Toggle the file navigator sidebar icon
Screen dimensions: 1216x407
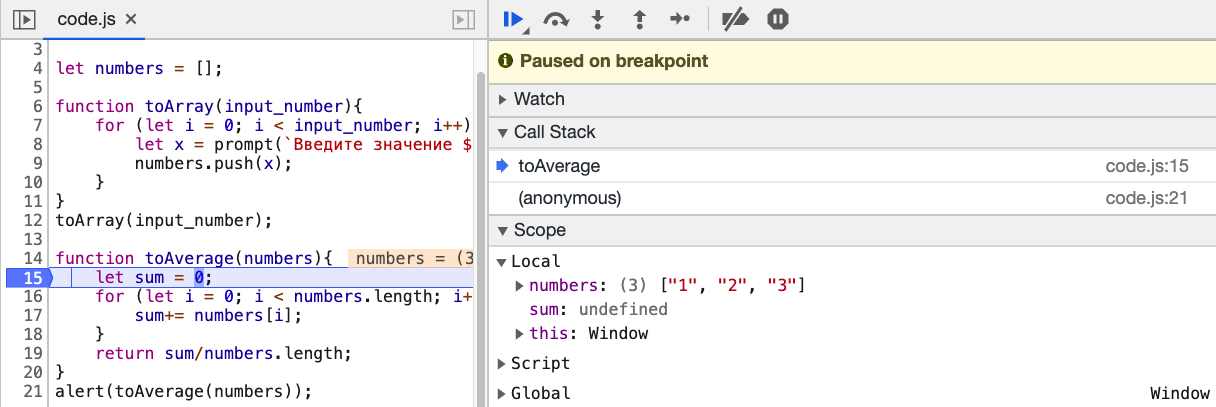click(x=25, y=19)
